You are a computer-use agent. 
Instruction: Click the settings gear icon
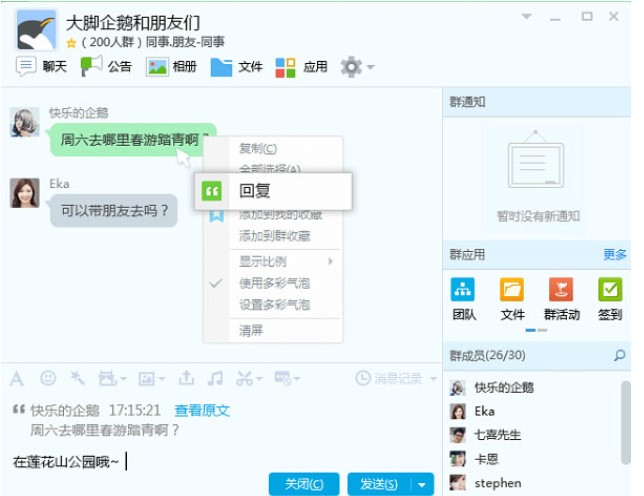(x=351, y=67)
